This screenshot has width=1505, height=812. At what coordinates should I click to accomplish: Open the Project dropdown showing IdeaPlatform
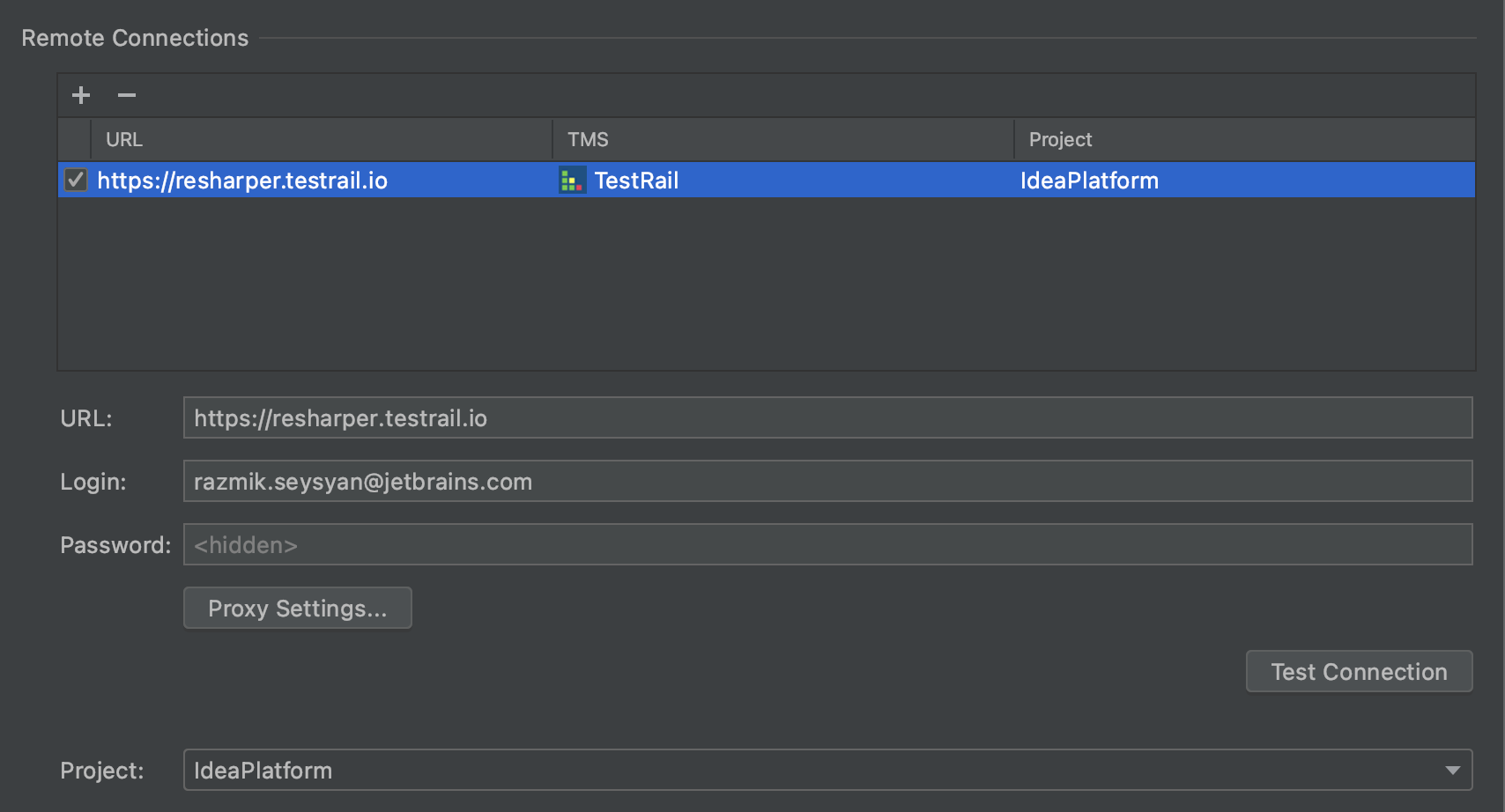(x=827, y=770)
